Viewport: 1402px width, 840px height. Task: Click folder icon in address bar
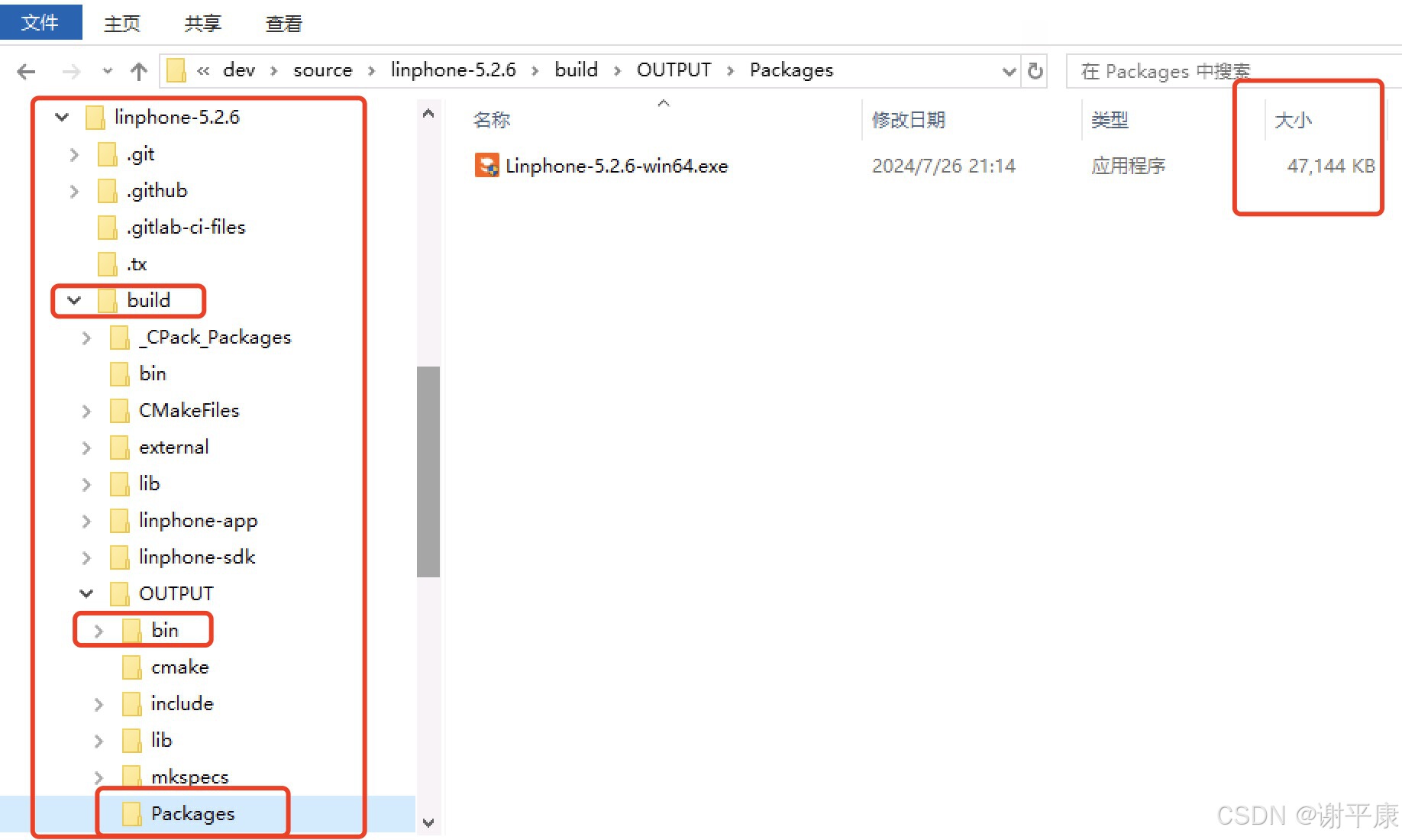click(176, 71)
